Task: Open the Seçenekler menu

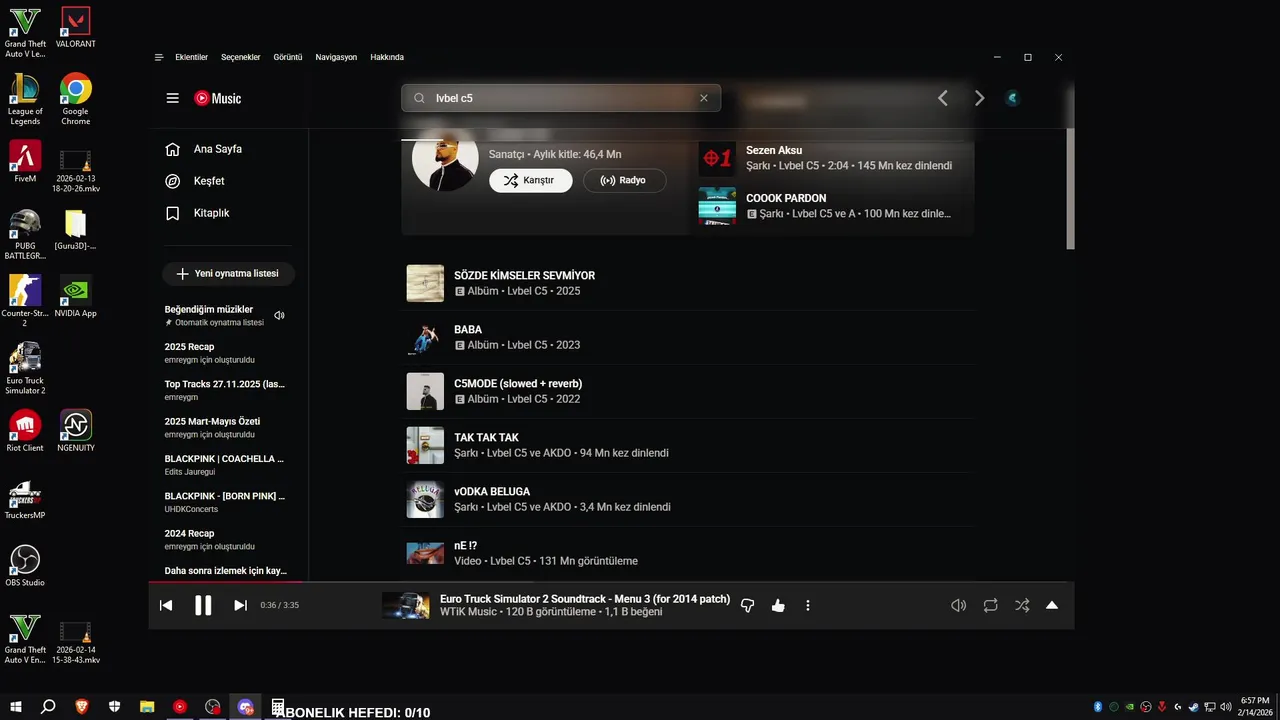Action: [x=241, y=57]
